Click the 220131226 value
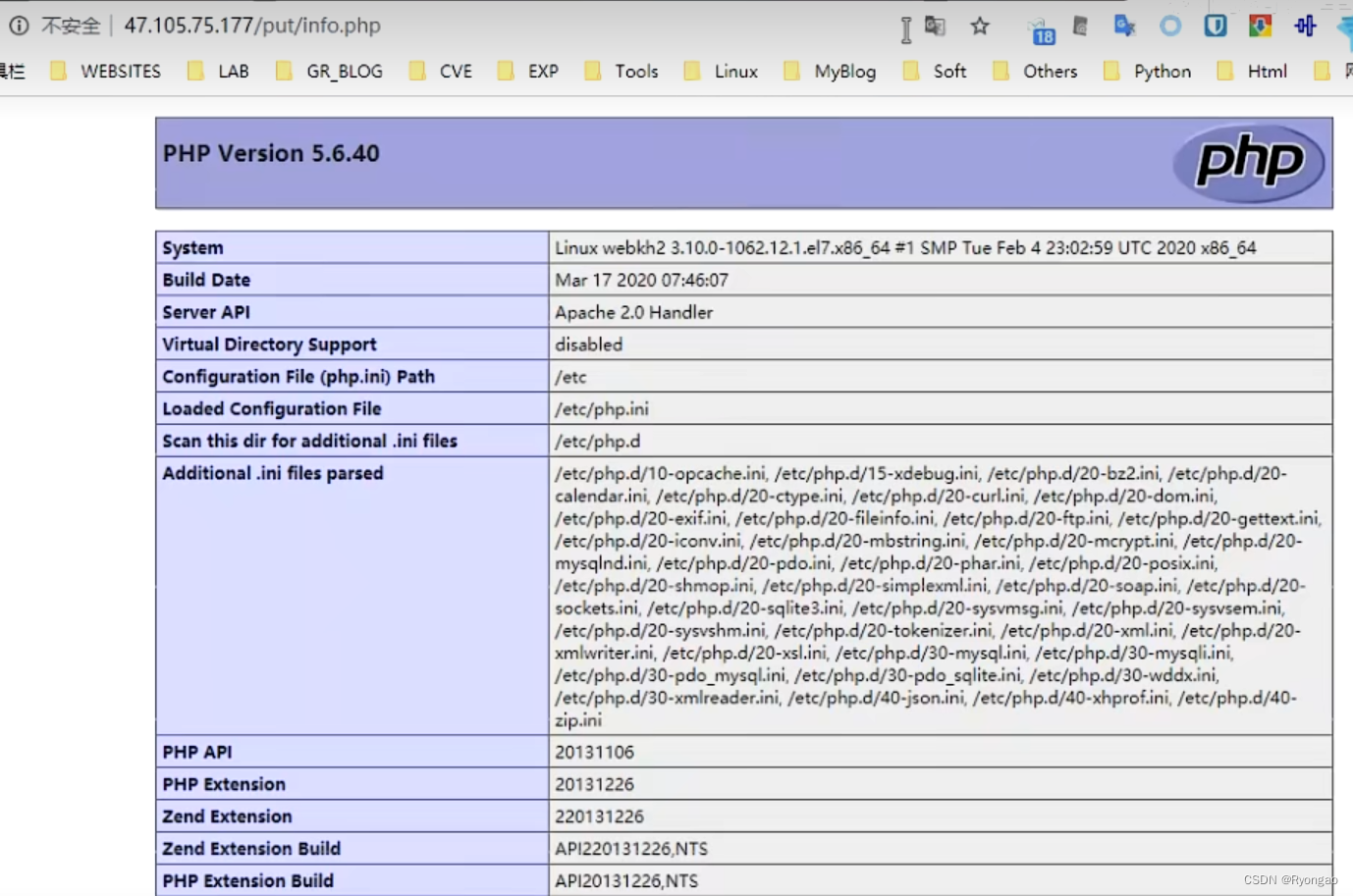 pos(599,817)
